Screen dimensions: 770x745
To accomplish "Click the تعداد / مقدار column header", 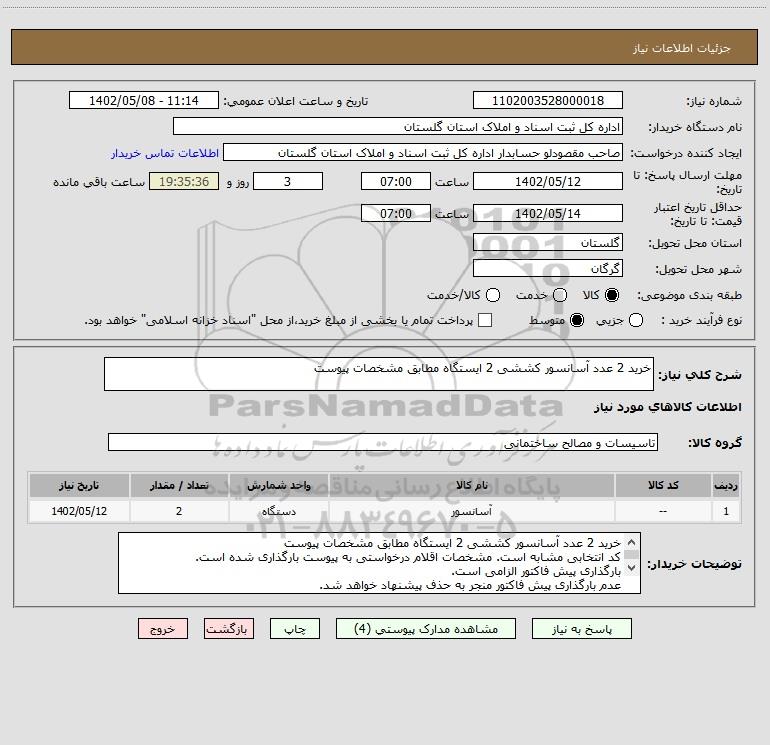I will click(x=179, y=485).
